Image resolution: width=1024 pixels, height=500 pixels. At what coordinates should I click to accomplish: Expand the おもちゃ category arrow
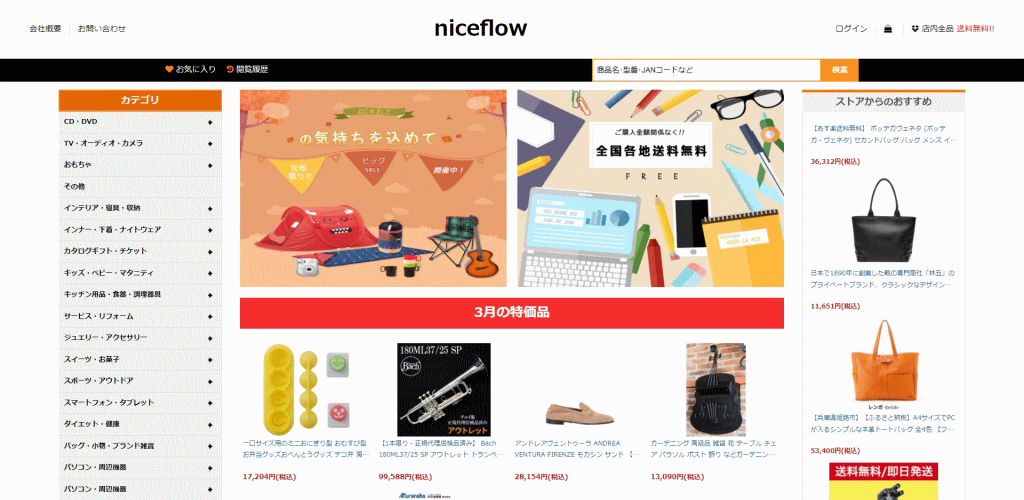[210, 165]
